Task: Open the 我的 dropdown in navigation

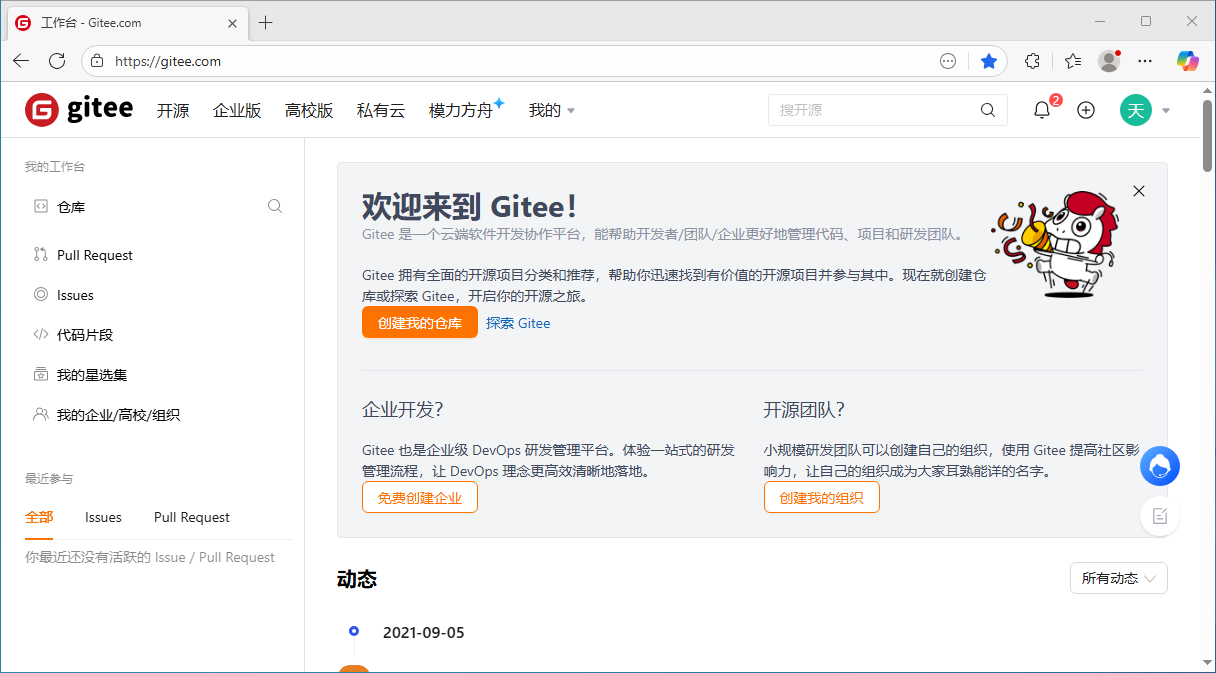Action: pyautogui.click(x=552, y=110)
